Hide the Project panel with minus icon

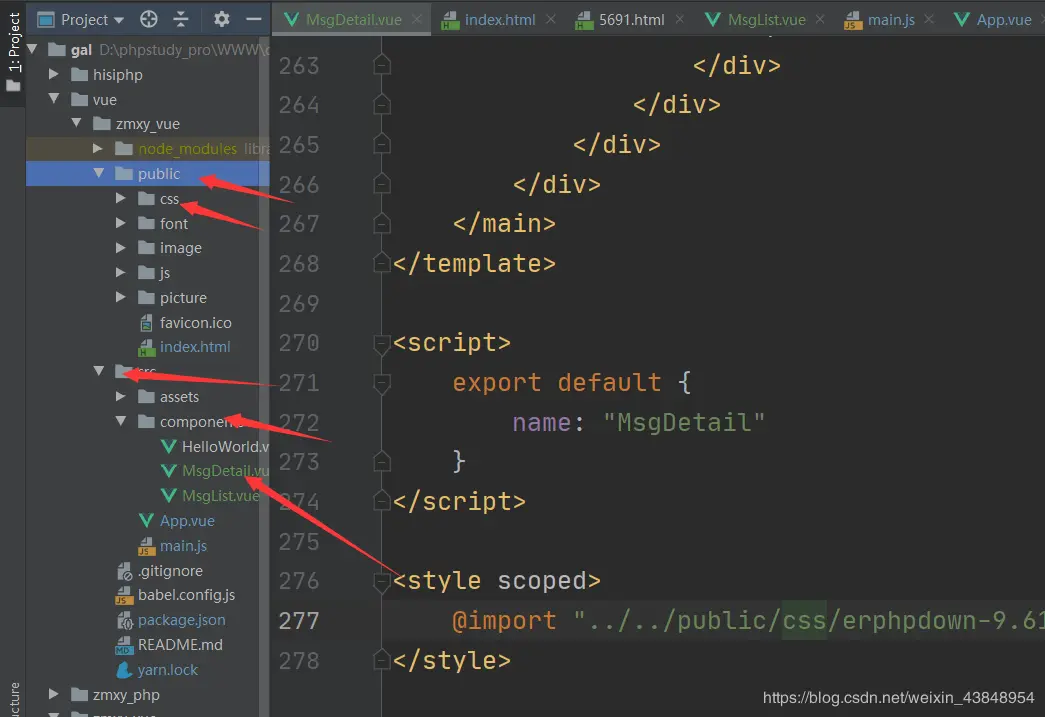coord(253,19)
